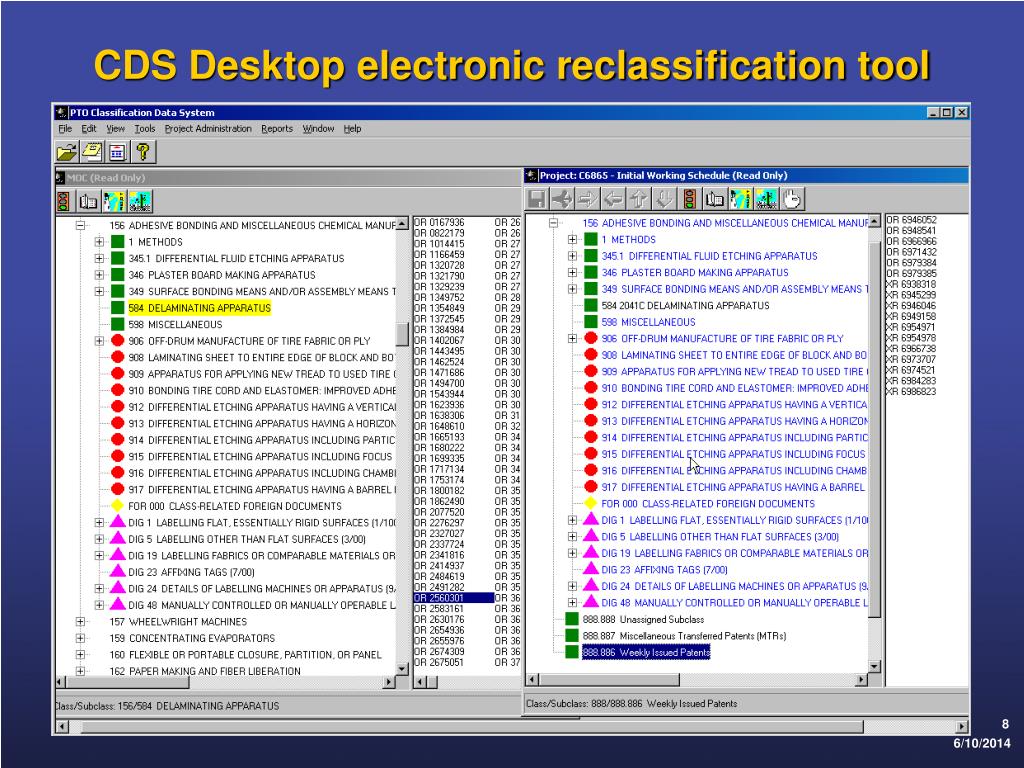The height and width of the screenshot is (768, 1024).
Task: Select 598 MISCELLANEOUS in MOC tree
Action: click(175, 325)
